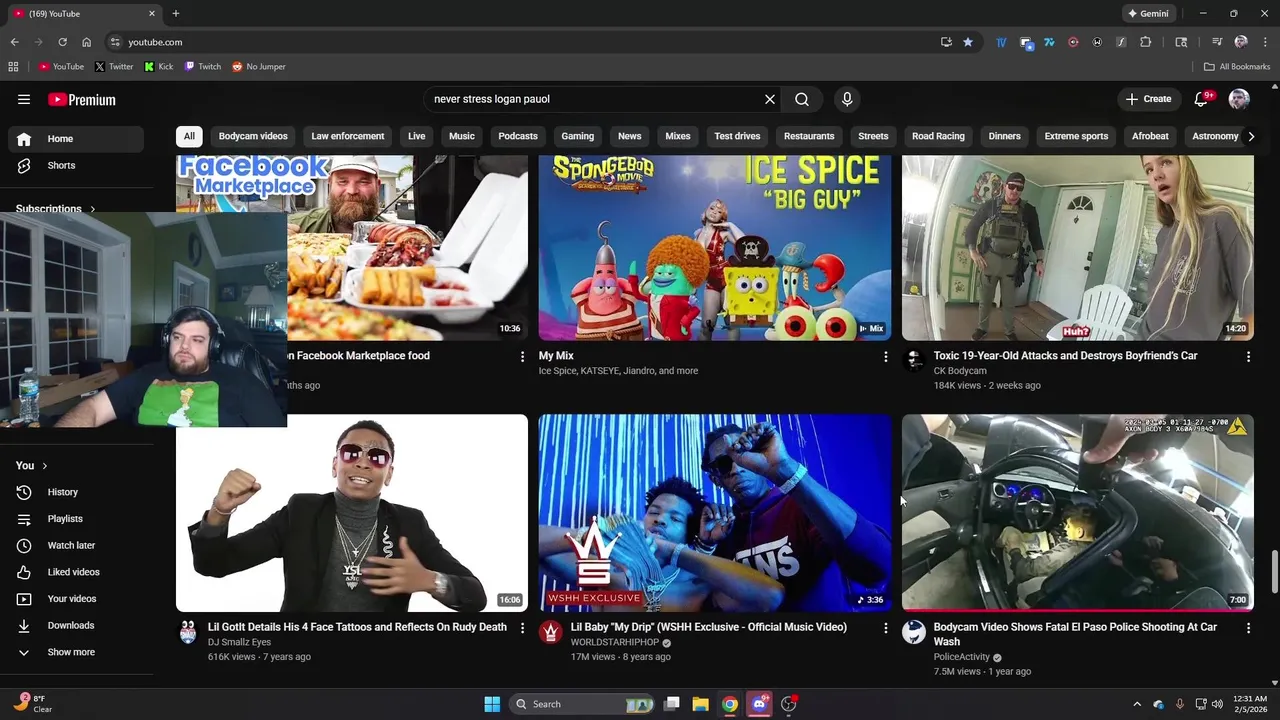Select the Gaming chip
Screen dimensions: 1280x720
pyautogui.click(x=577, y=136)
